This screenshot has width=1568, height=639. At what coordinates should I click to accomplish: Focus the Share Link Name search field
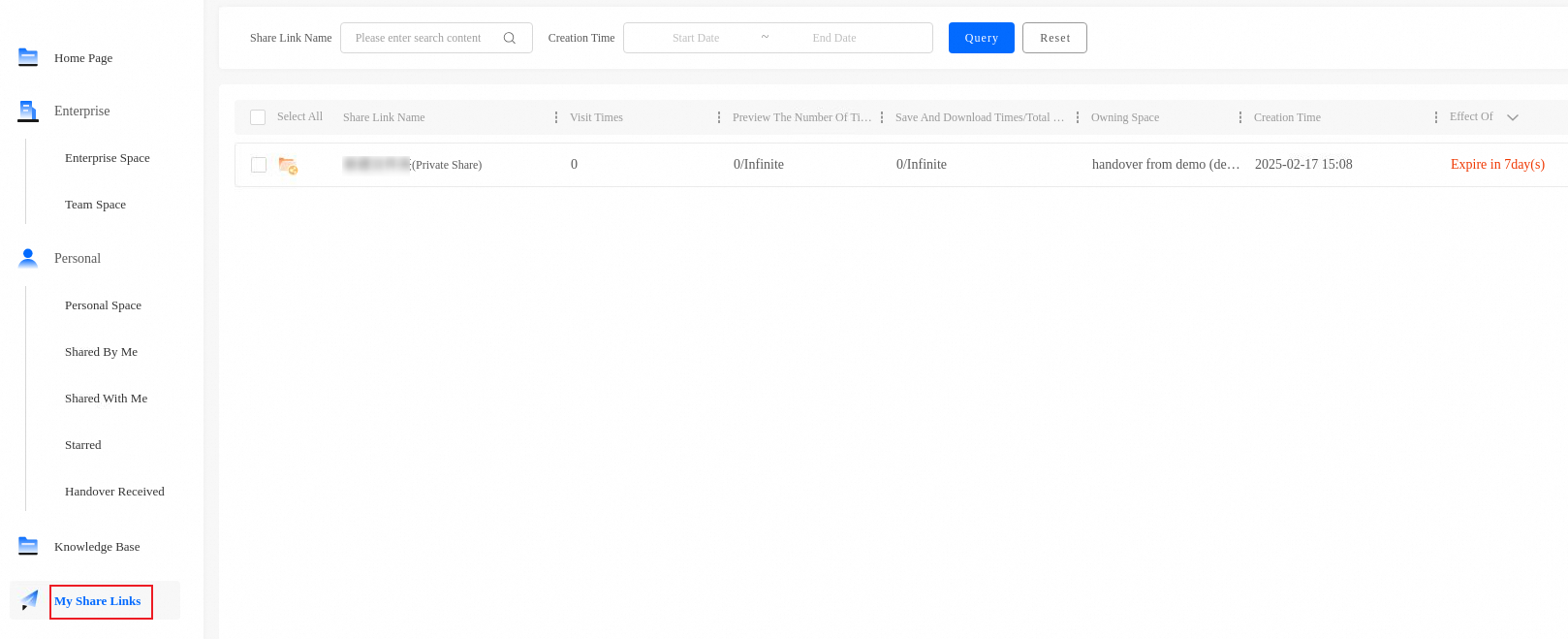pyautogui.click(x=436, y=38)
